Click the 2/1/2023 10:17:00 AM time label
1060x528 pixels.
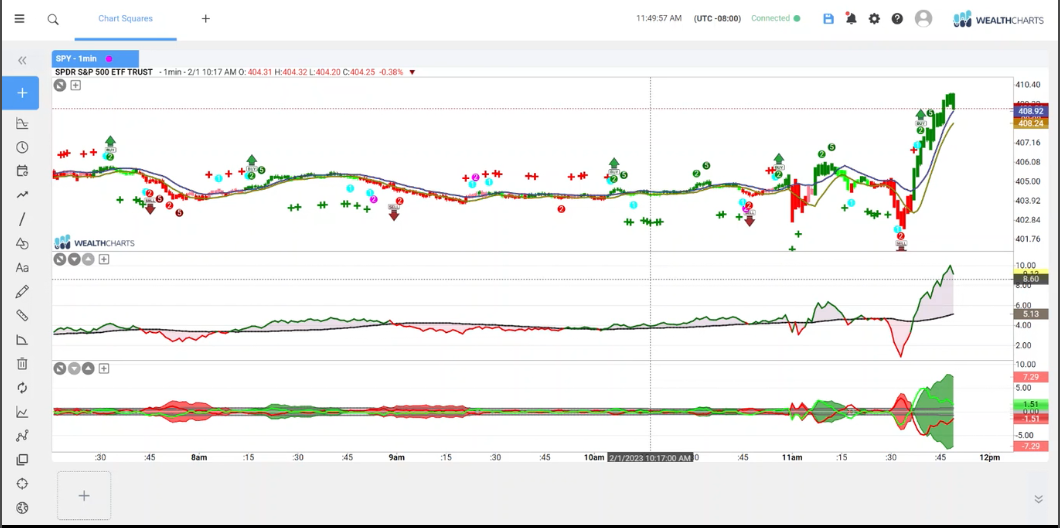coord(650,458)
